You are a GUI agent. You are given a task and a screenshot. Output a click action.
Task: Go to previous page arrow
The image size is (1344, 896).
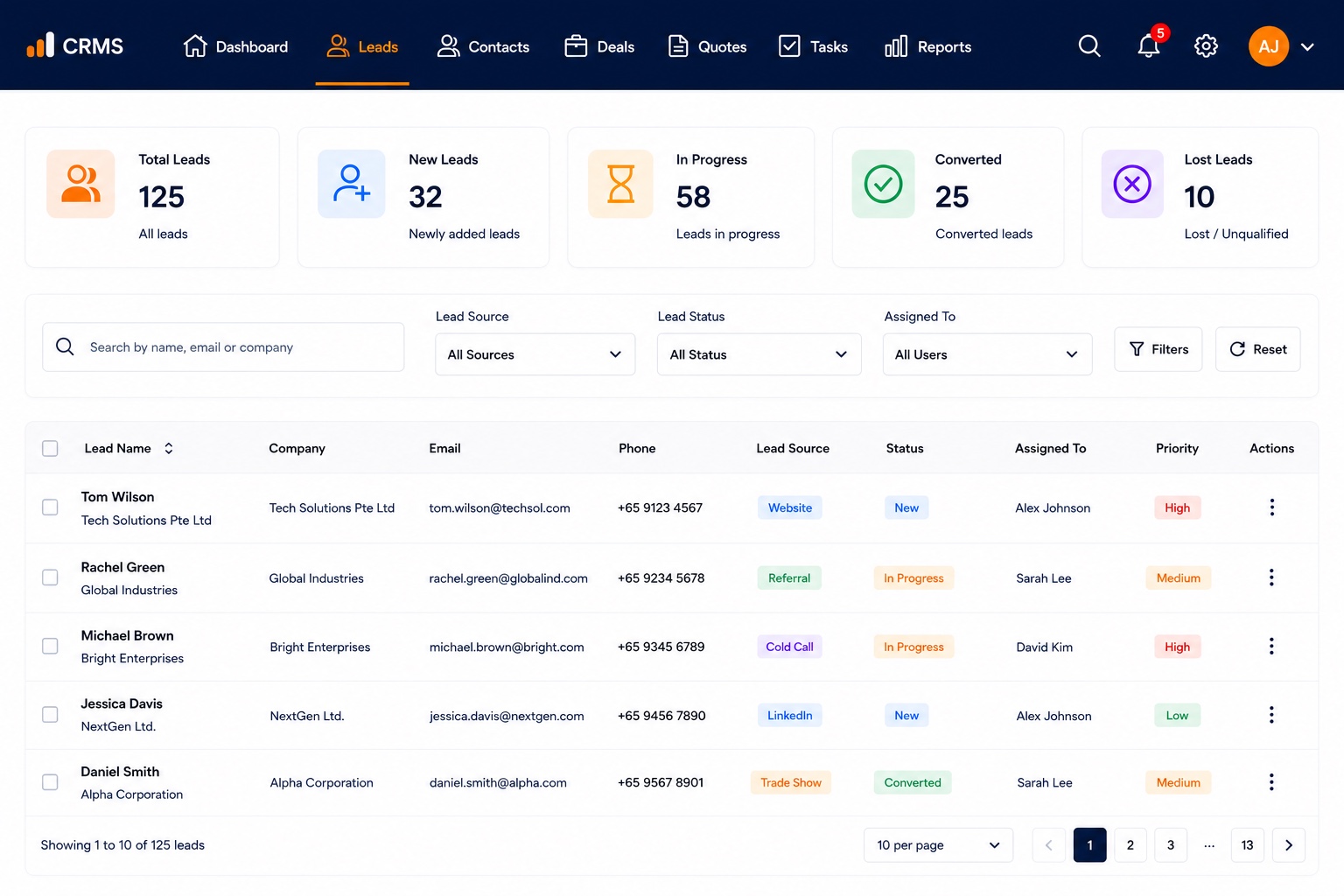point(1049,845)
